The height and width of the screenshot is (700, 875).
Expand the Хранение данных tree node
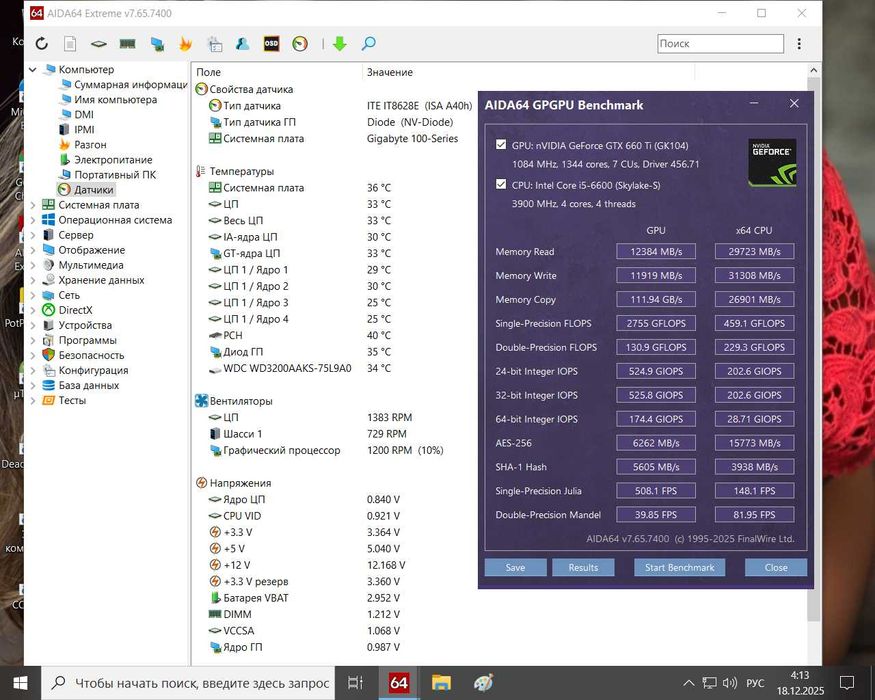33,280
